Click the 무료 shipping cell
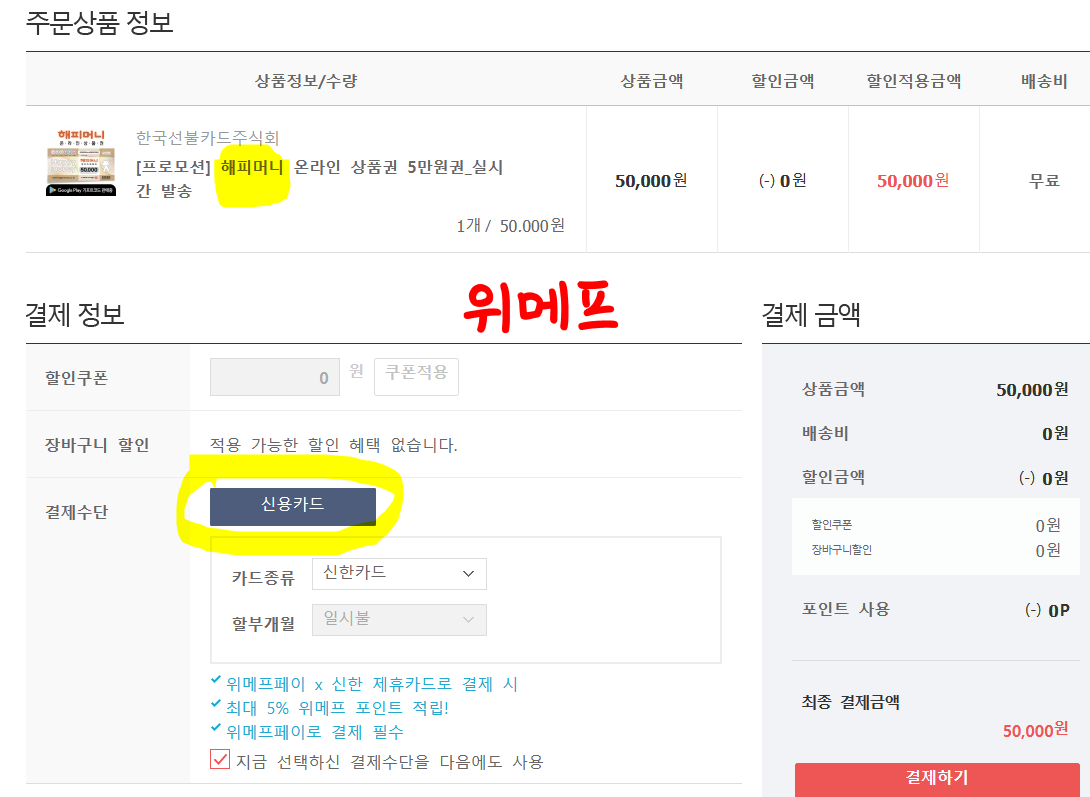The height and width of the screenshot is (797, 1090). [1044, 181]
